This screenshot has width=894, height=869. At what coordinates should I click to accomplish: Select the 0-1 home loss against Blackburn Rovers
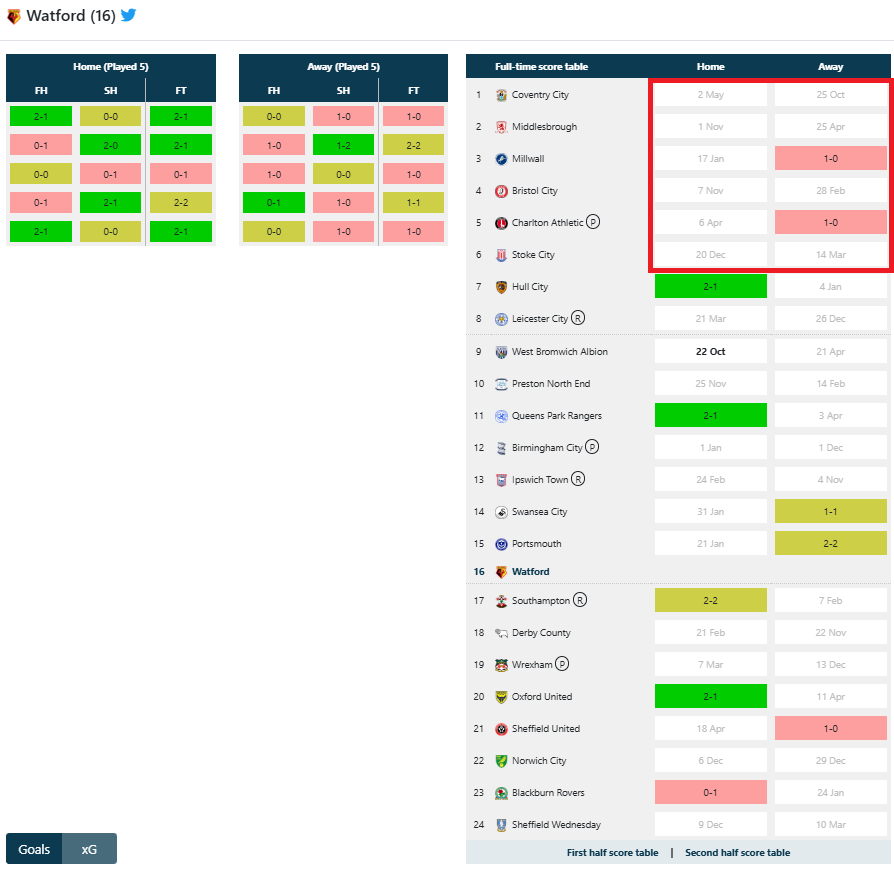[710, 793]
